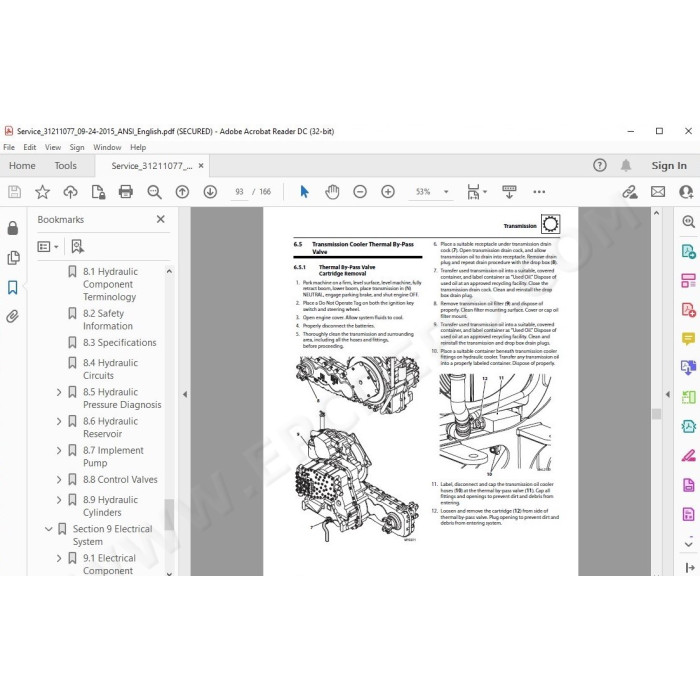Jump to 8.3 Specifications bookmark

[120, 343]
